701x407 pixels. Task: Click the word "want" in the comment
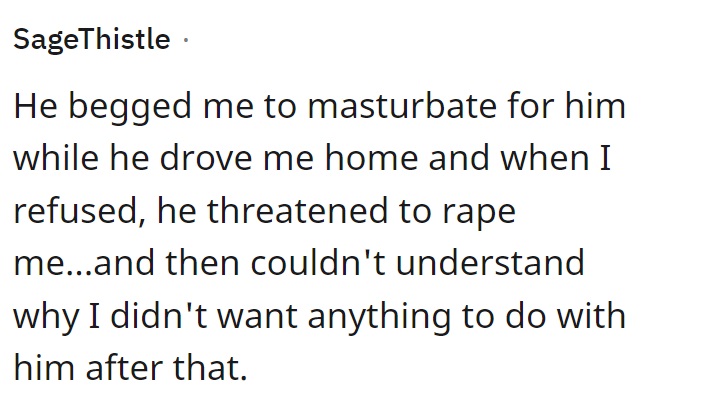click(x=257, y=317)
